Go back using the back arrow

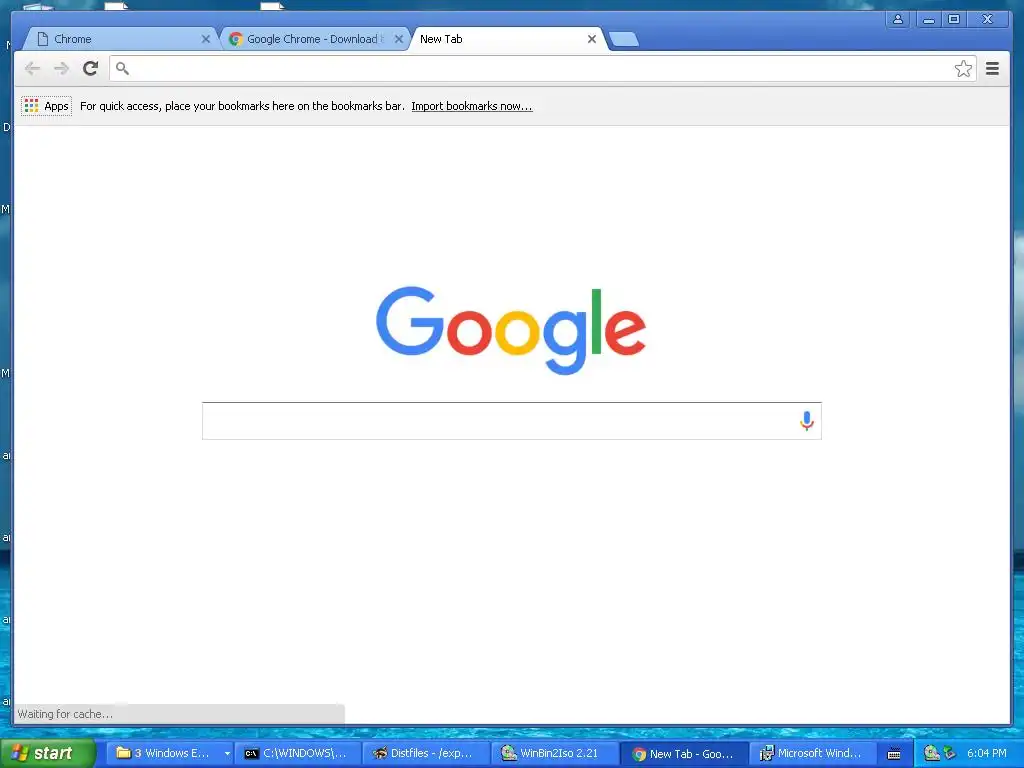click(x=32, y=69)
